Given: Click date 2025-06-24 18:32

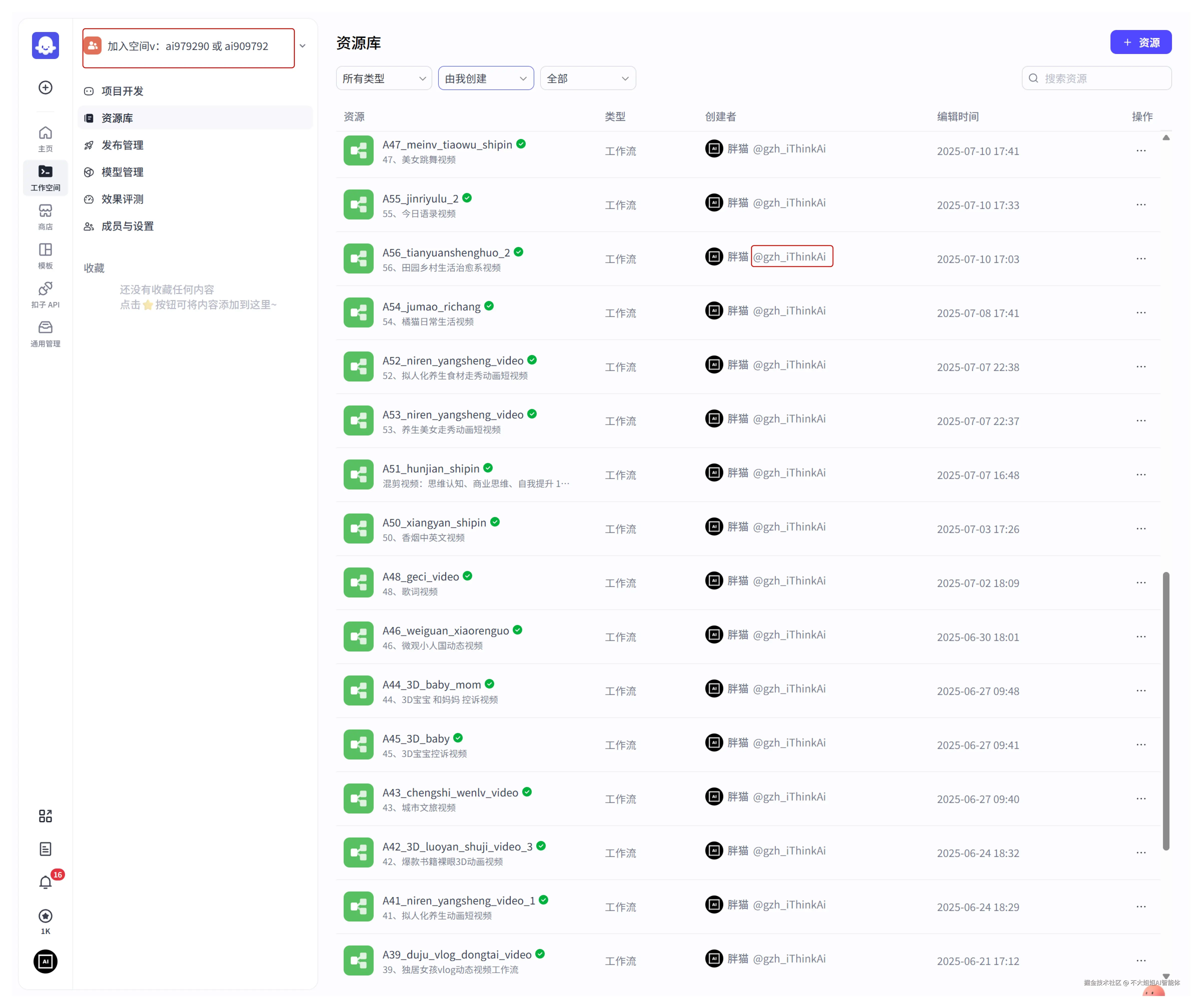Looking at the screenshot, I should click(978, 853).
